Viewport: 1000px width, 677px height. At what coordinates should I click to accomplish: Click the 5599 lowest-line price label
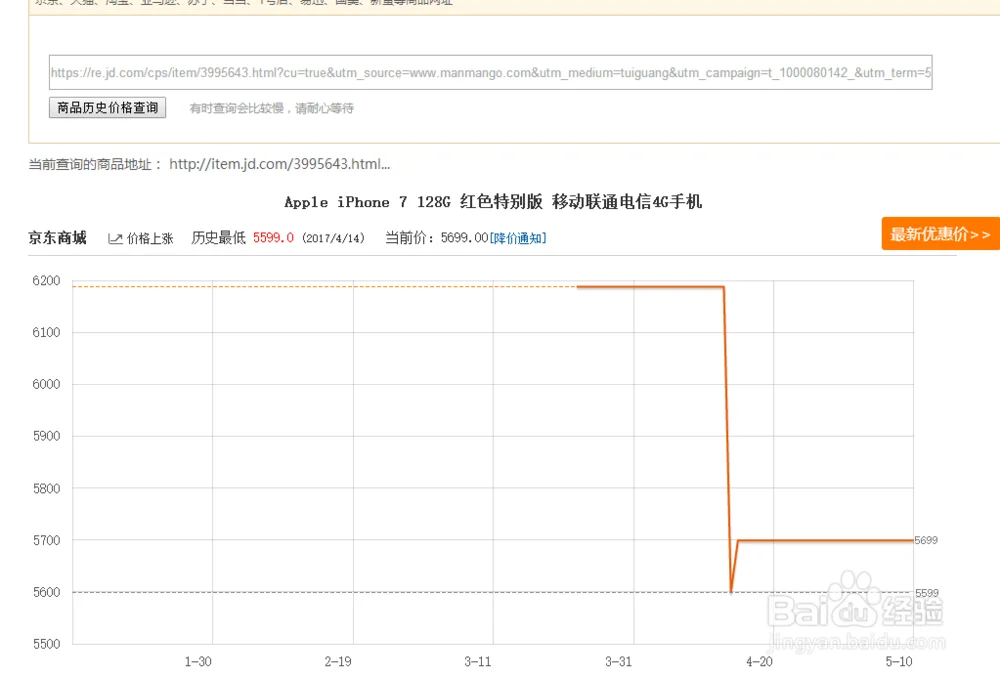(x=927, y=593)
